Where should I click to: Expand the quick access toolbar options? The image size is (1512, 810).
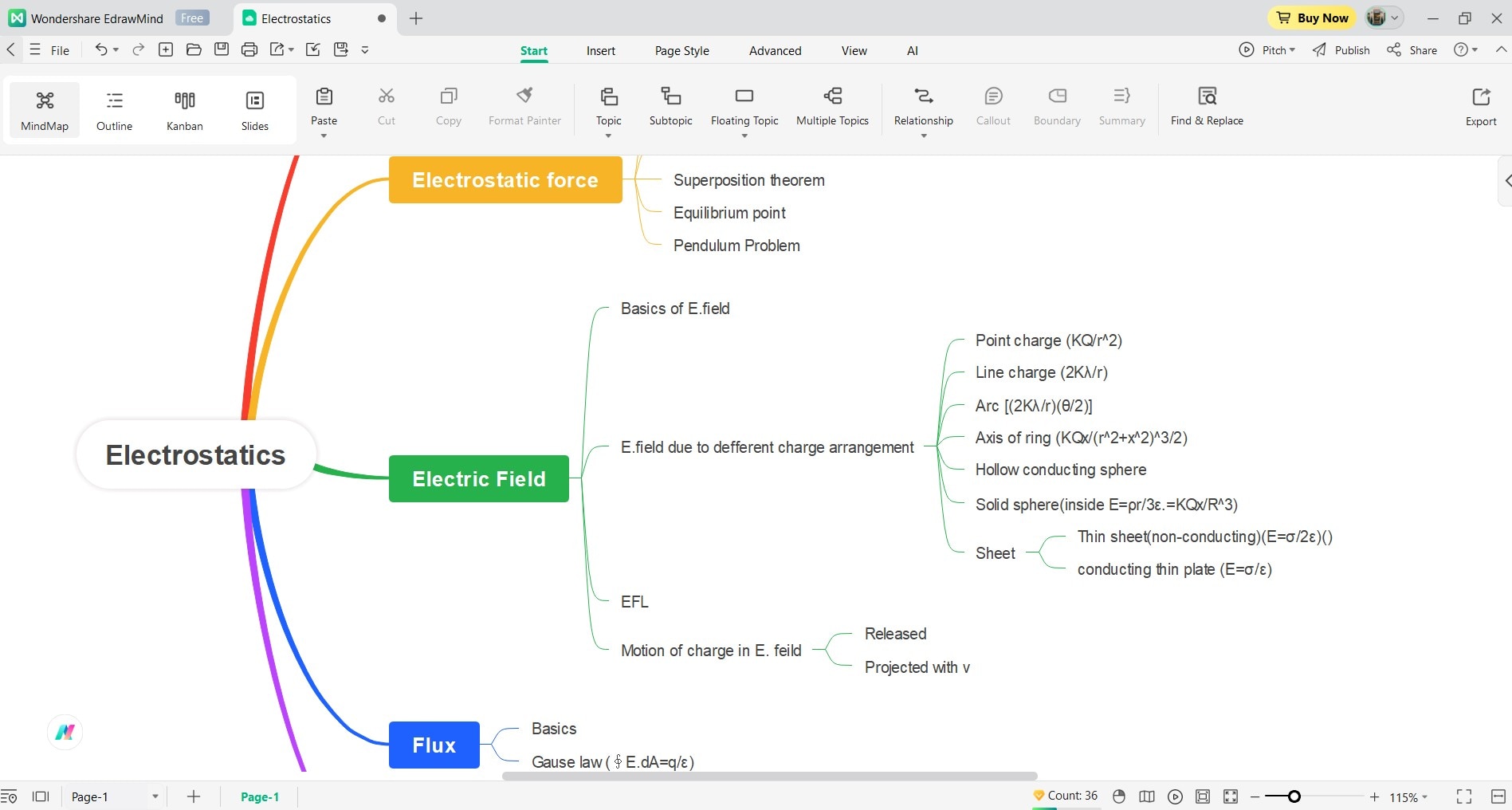(365, 49)
